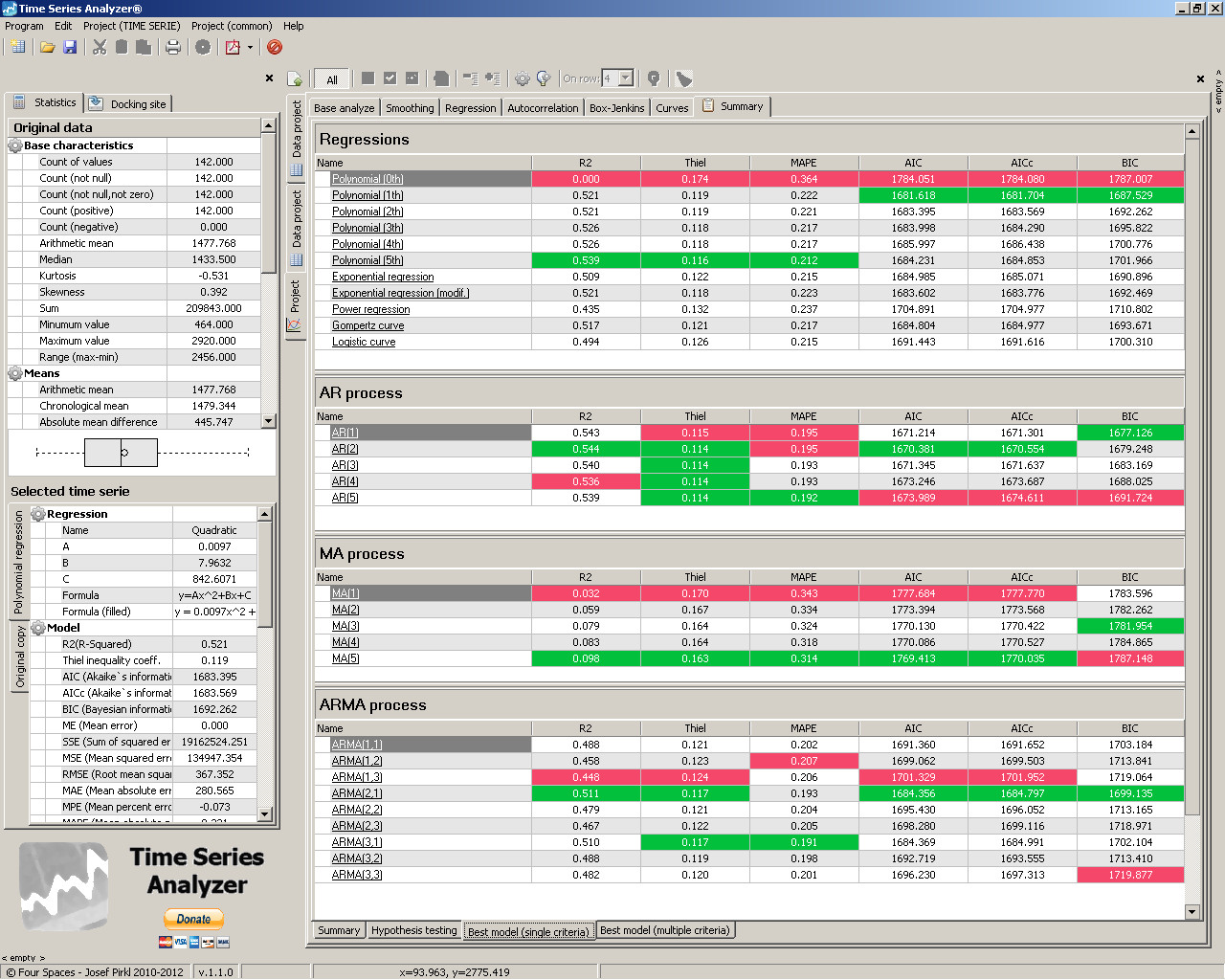Open the Polynomial (5th) regression link
Image resolution: width=1225 pixels, height=980 pixels.
(x=367, y=260)
